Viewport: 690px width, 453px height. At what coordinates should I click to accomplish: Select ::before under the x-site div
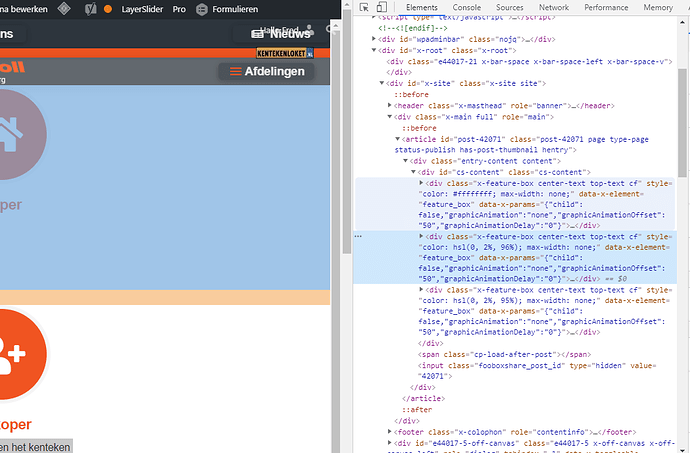coord(411,95)
